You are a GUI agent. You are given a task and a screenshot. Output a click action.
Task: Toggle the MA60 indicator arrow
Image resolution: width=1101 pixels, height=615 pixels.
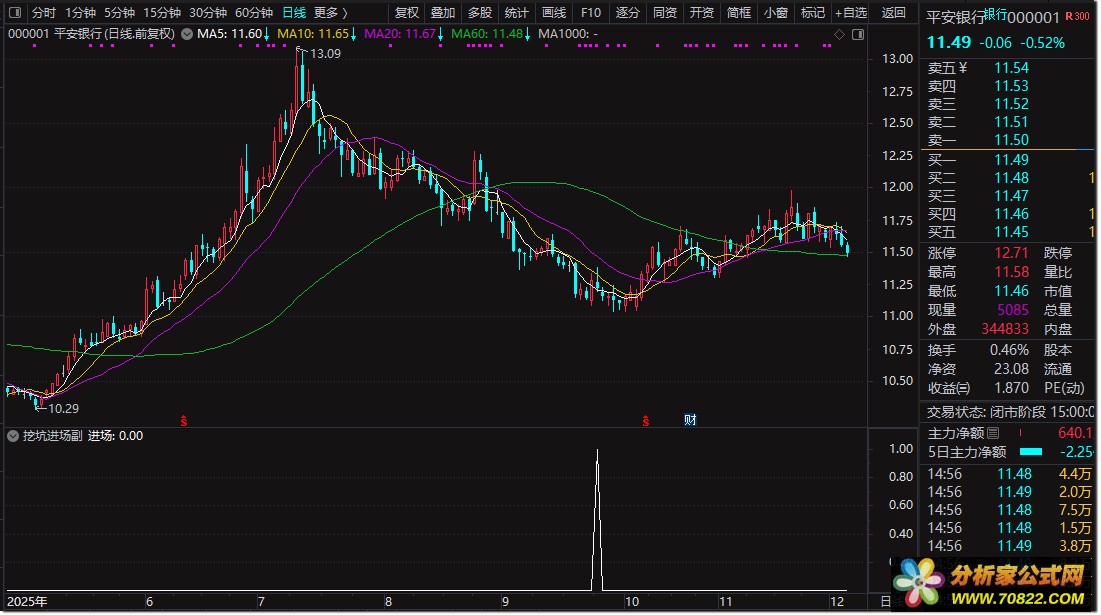tap(527, 34)
